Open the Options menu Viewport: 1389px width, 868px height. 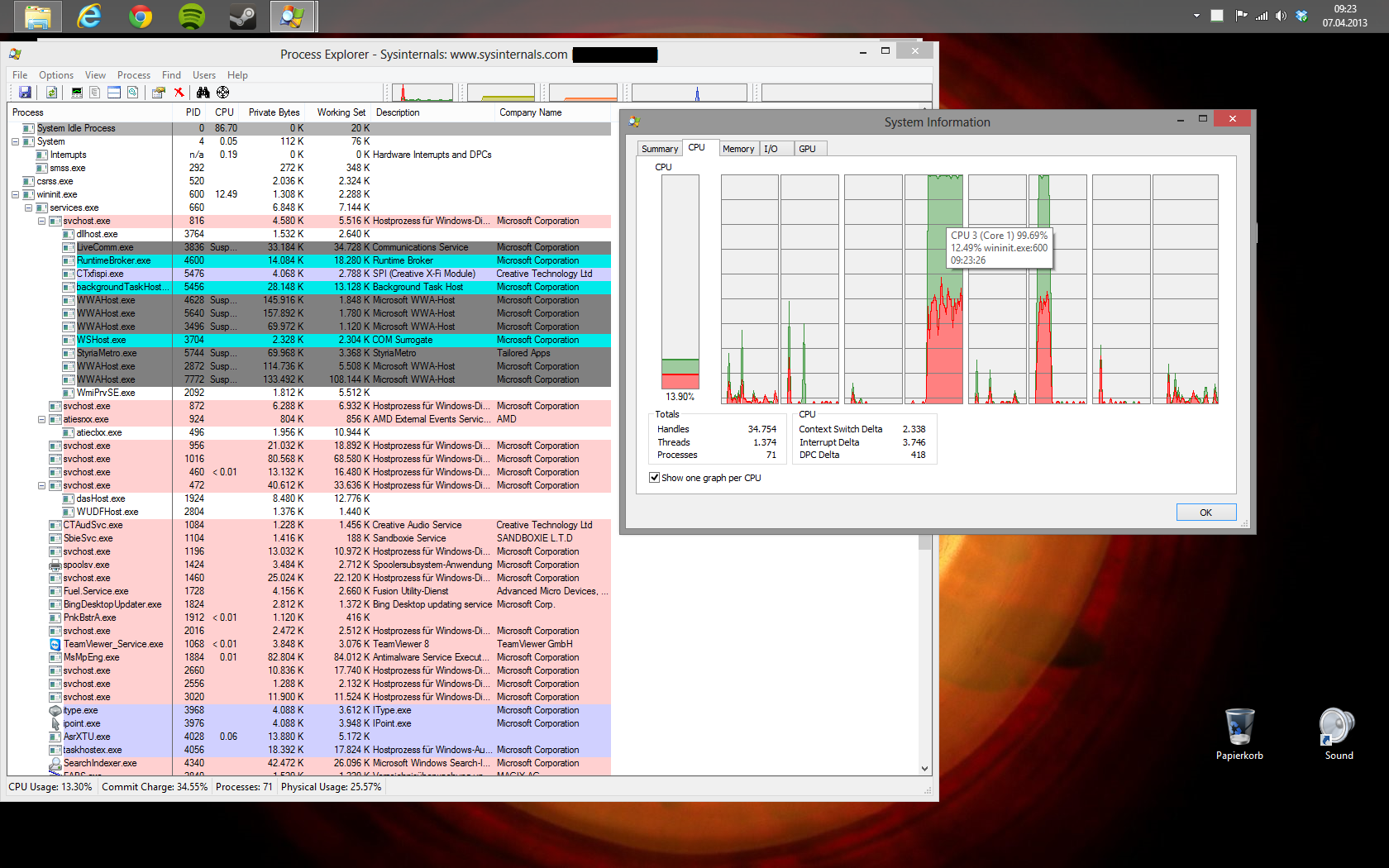(56, 75)
